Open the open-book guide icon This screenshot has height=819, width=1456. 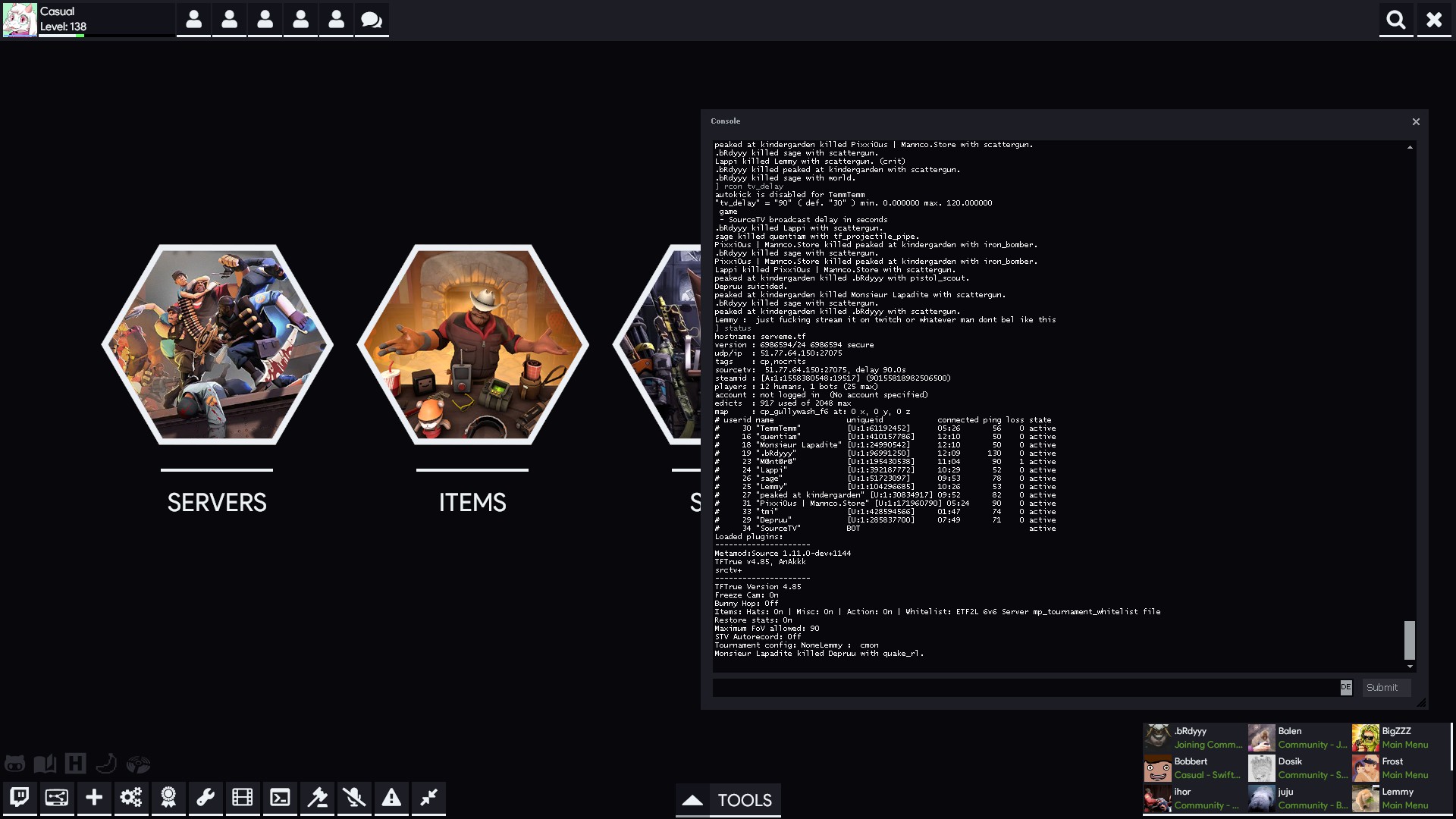tap(45, 764)
